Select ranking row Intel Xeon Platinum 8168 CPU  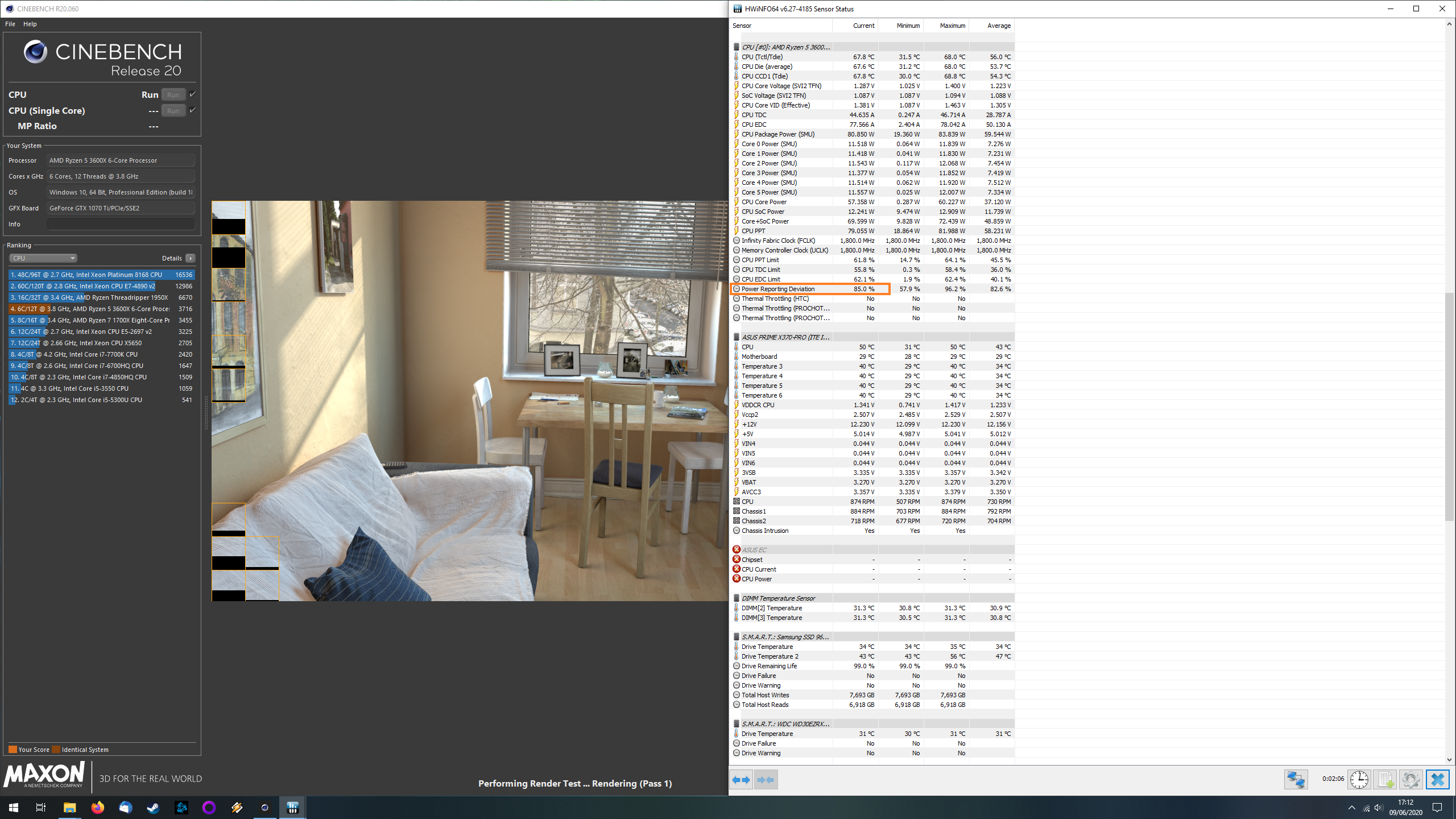click(x=102, y=275)
